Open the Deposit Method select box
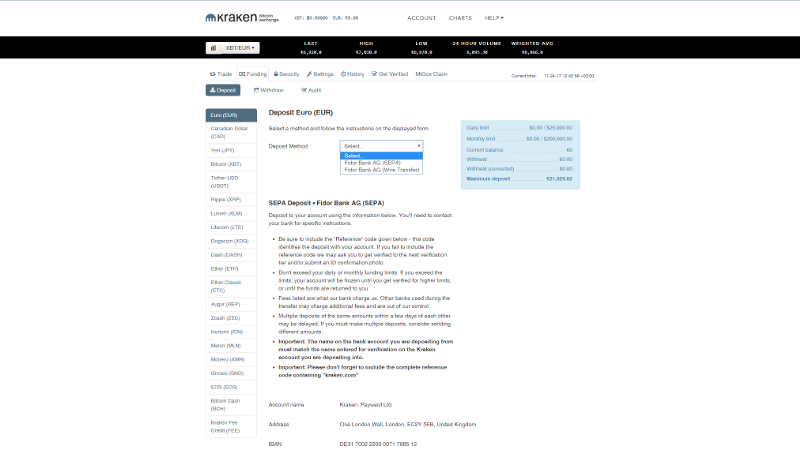The height and width of the screenshot is (453, 800). (x=381, y=146)
